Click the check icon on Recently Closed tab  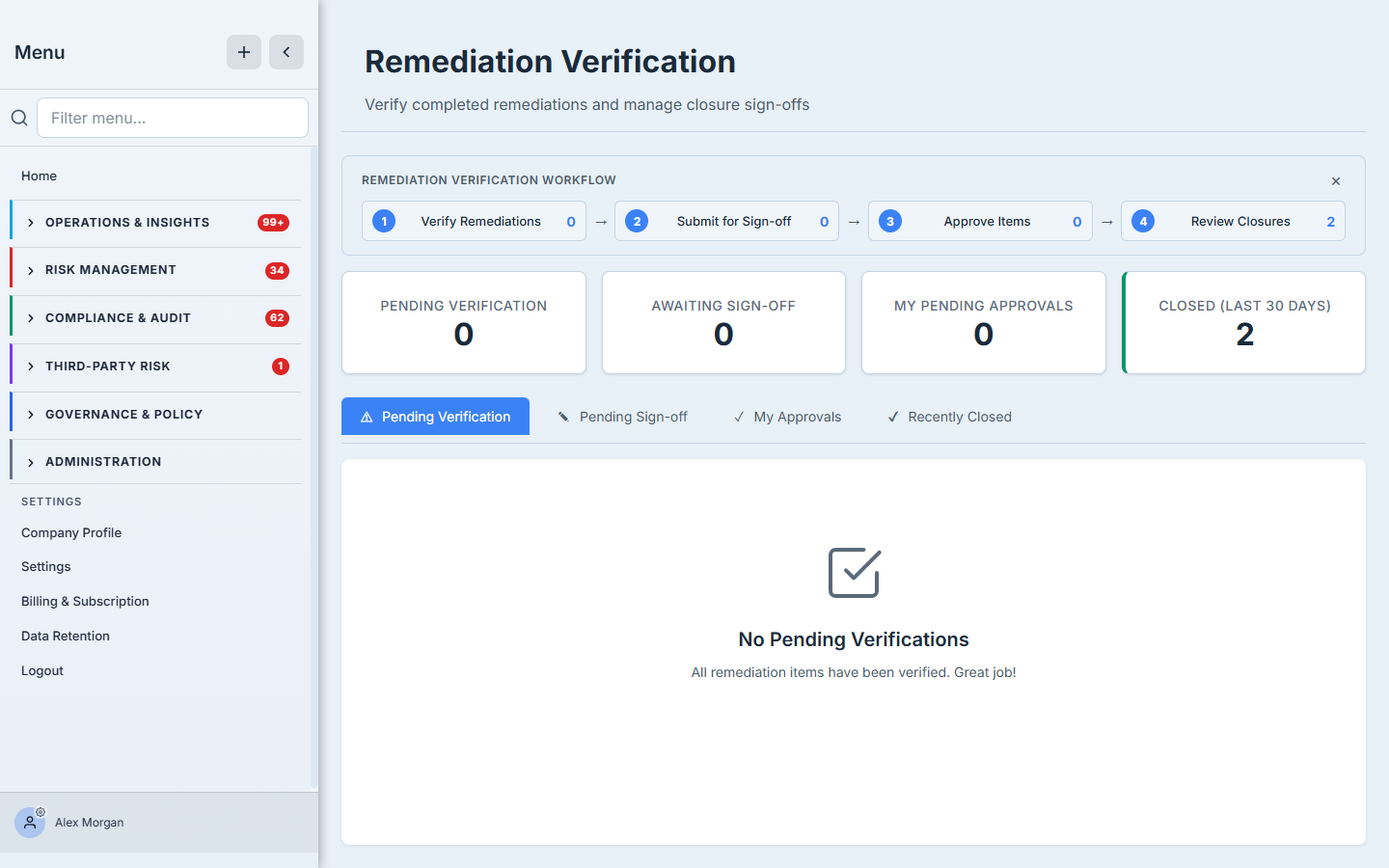click(893, 418)
